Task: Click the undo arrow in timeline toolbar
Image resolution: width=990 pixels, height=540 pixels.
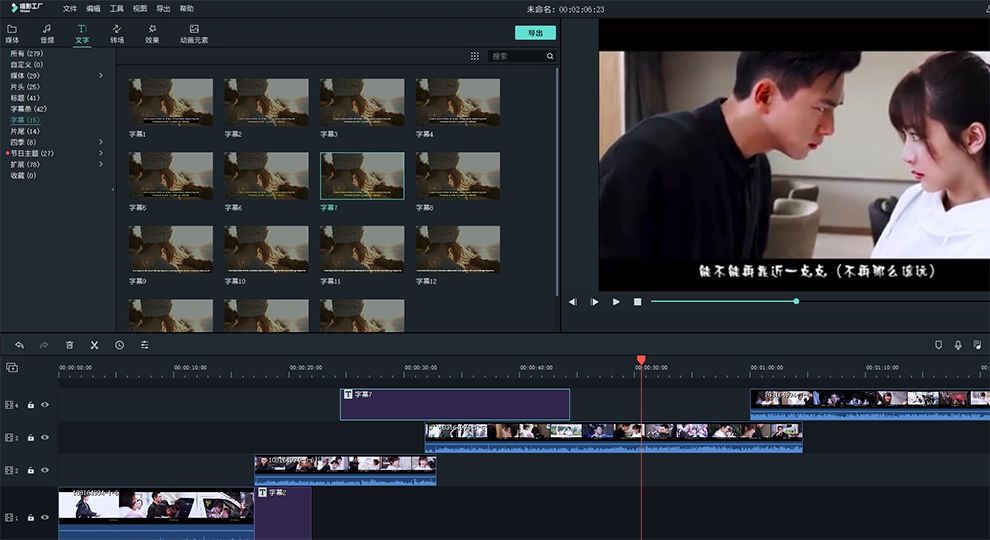Action: click(19, 345)
